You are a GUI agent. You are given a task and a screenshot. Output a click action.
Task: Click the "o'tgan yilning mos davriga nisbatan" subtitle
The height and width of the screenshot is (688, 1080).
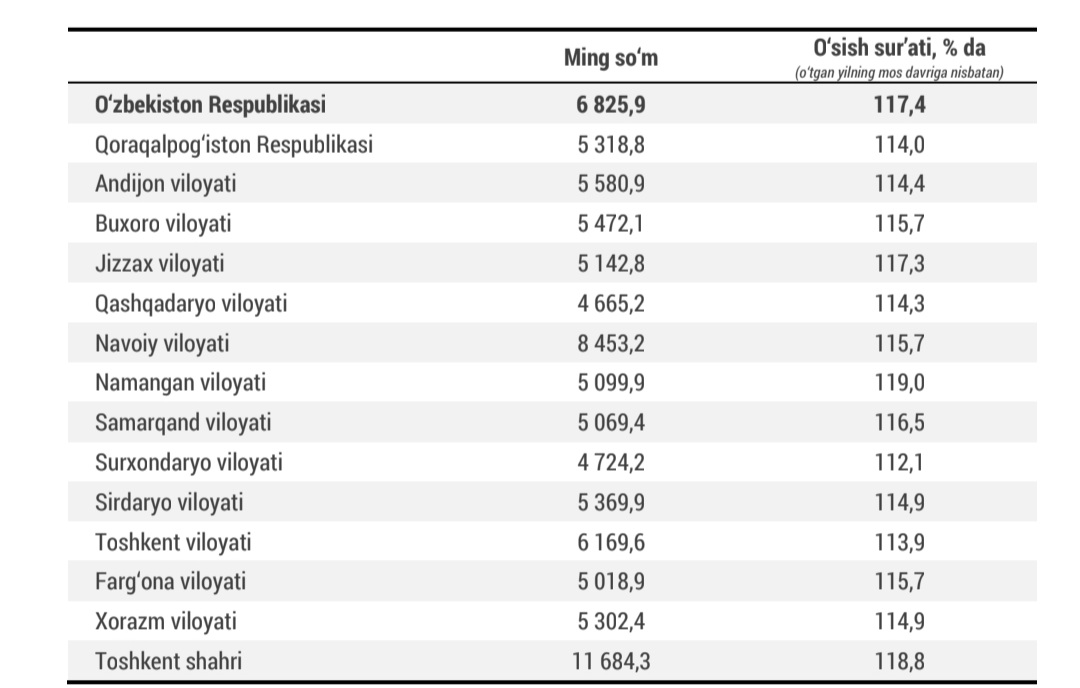(900, 73)
